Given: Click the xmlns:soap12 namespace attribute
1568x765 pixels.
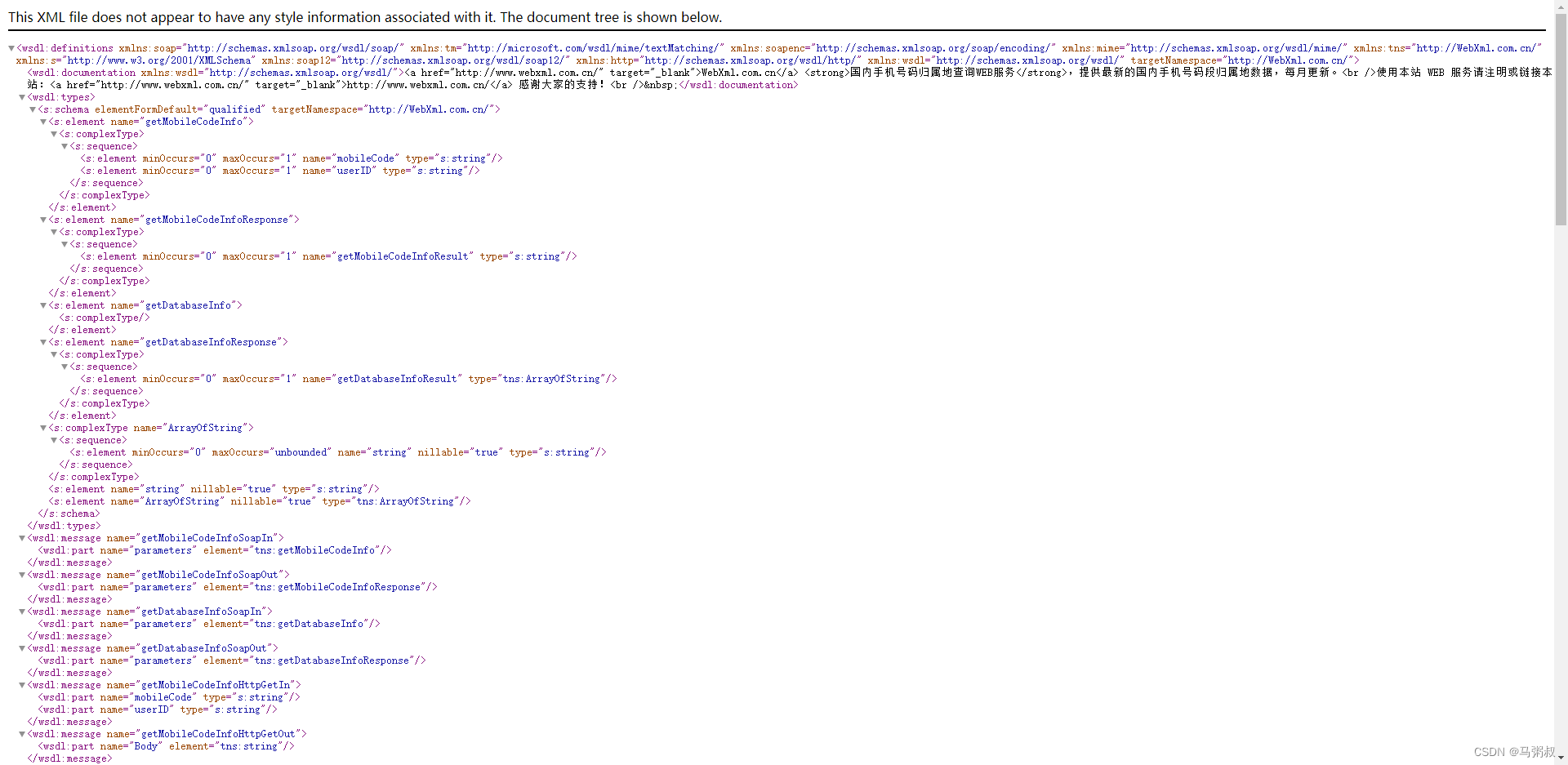Looking at the screenshot, I should tap(415, 60).
